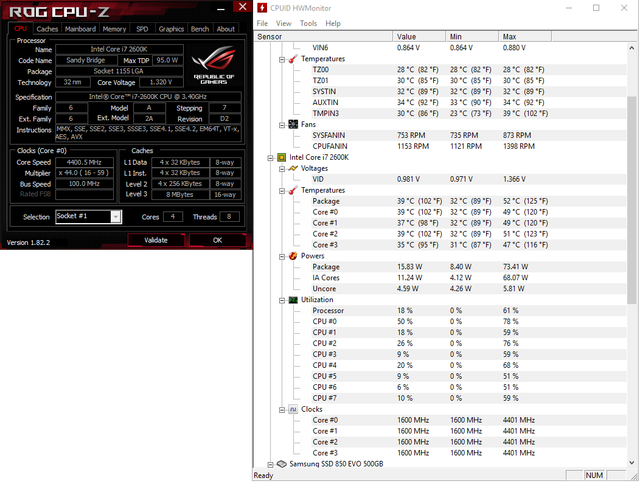
Task: Click the Powers flame icon
Action: 293,256
